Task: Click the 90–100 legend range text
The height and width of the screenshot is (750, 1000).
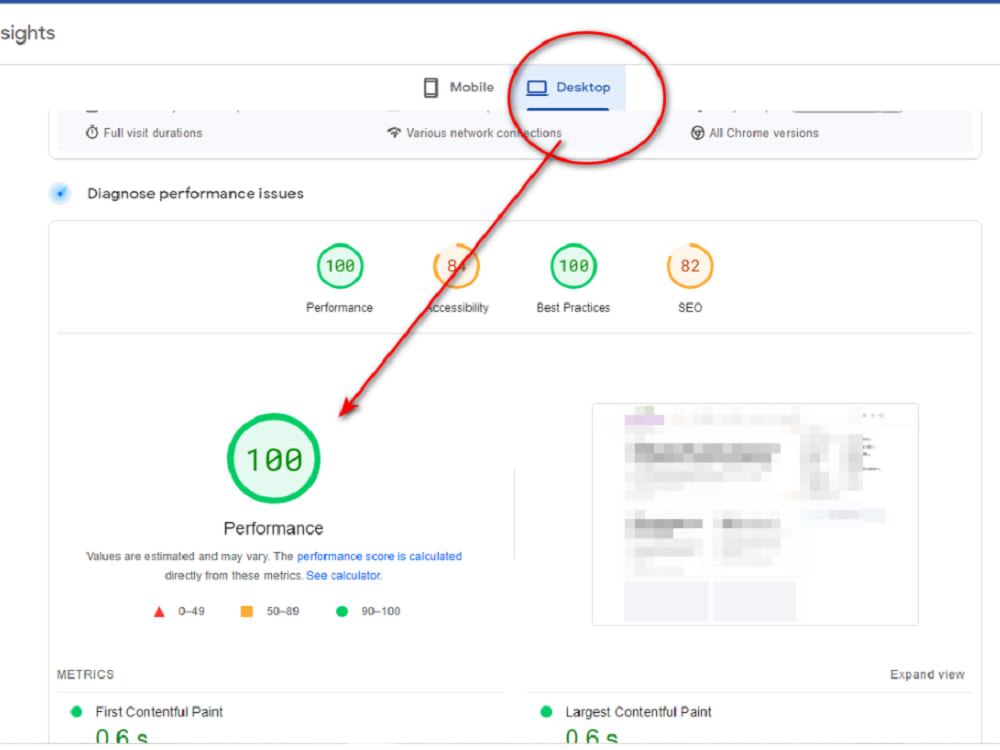Action: 381,611
